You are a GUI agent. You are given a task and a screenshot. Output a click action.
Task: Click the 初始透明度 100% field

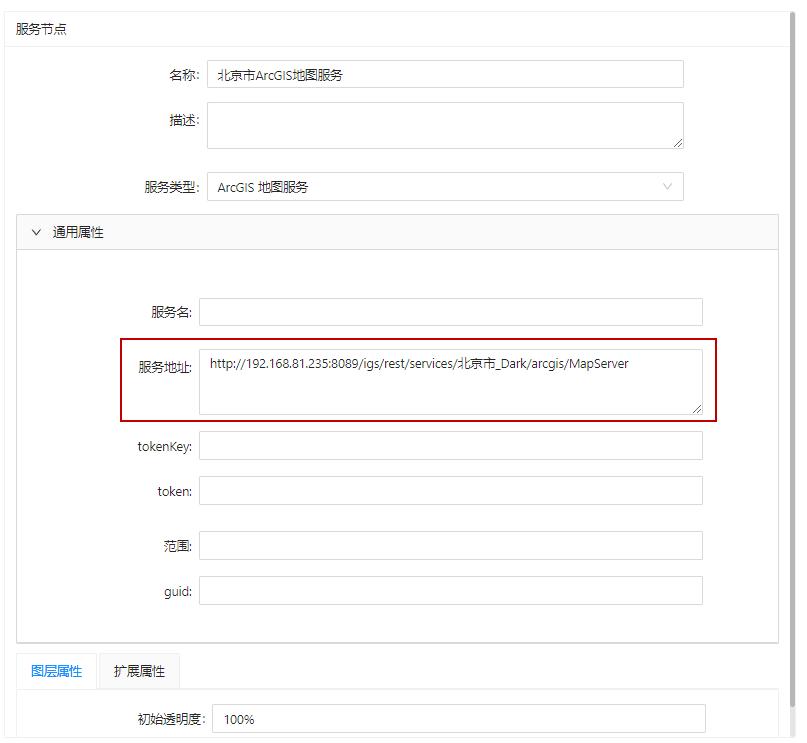[459, 719]
